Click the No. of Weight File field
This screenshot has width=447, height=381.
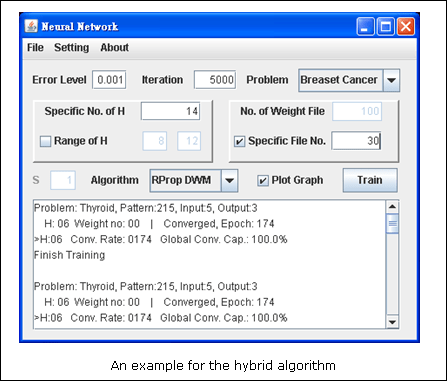tap(357, 111)
